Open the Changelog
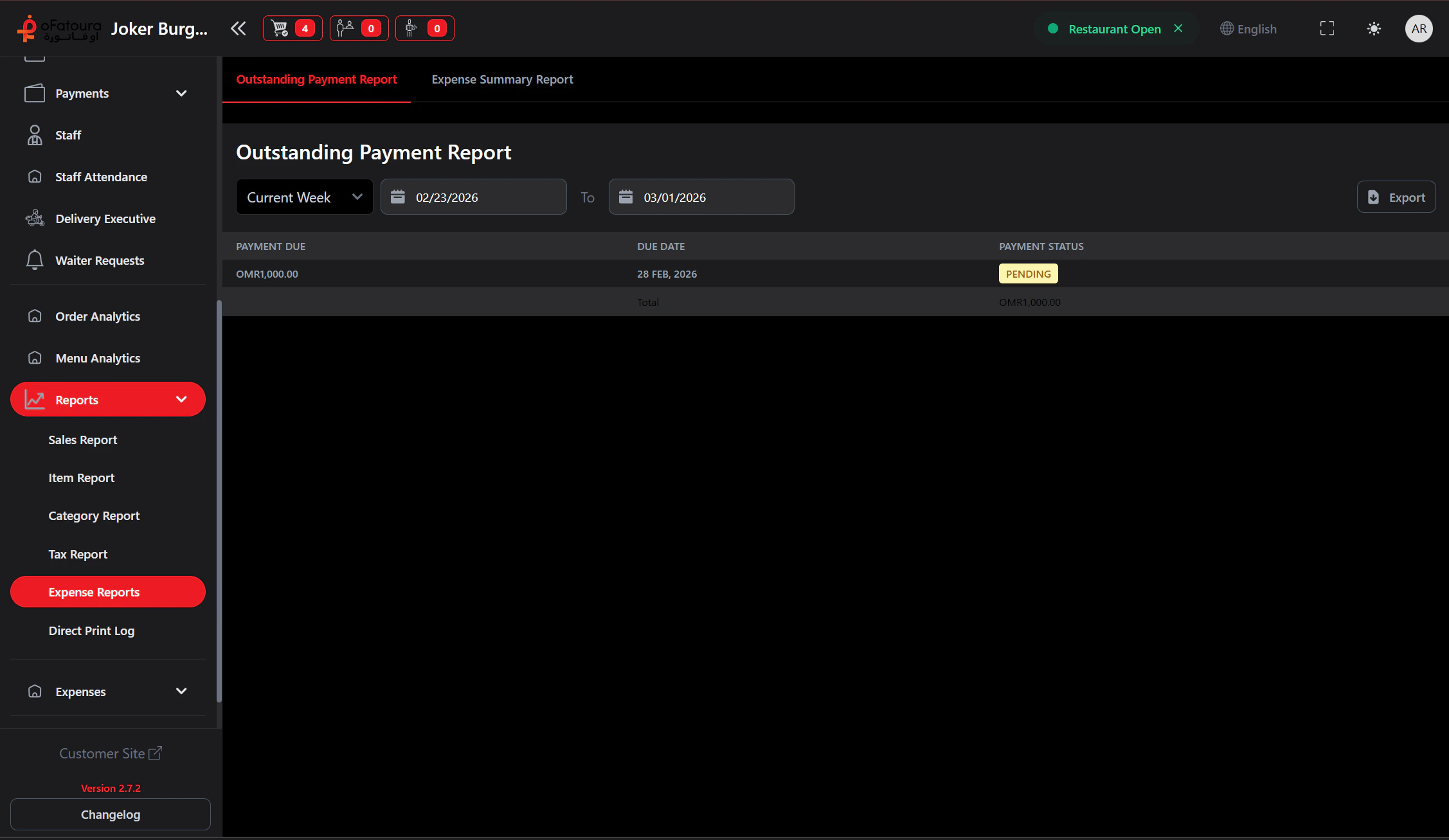This screenshot has width=1449, height=840. (110, 814)
